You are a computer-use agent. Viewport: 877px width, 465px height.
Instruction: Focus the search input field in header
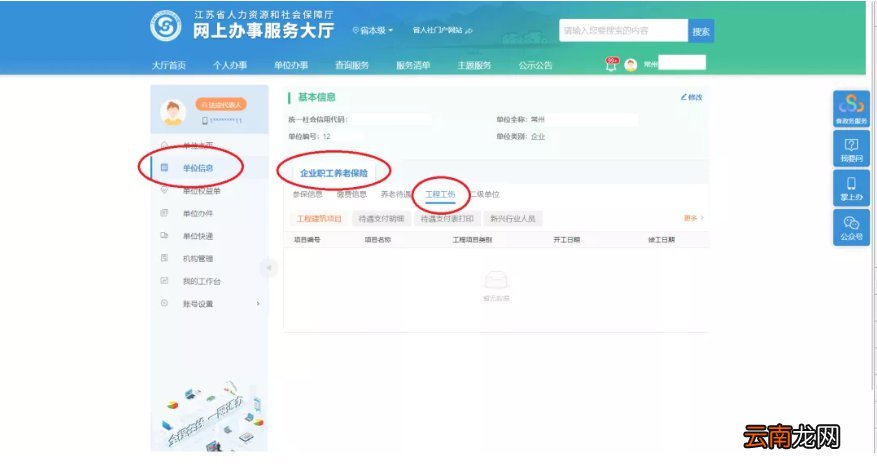(x=623, y=31)
